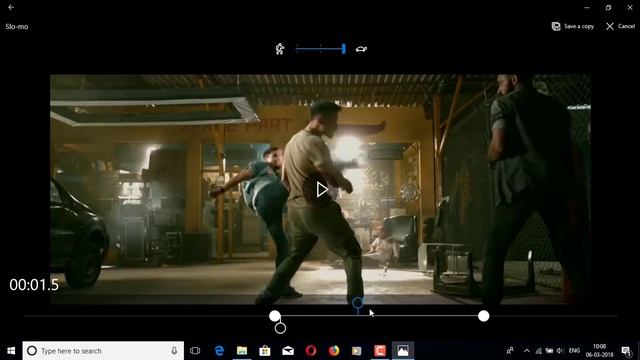Click the hollow start-trim marker below timeline
The width and height of the screenshot is (640, 360).
(280, 328)
